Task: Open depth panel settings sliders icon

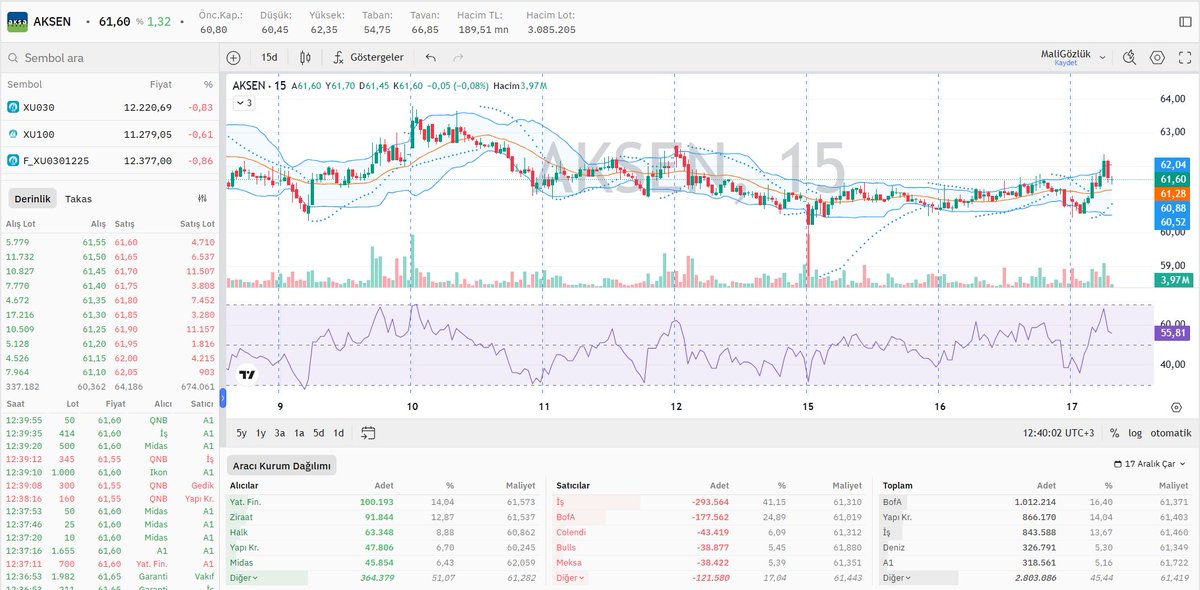Action: pyautogui.click(x=203, y=199)
